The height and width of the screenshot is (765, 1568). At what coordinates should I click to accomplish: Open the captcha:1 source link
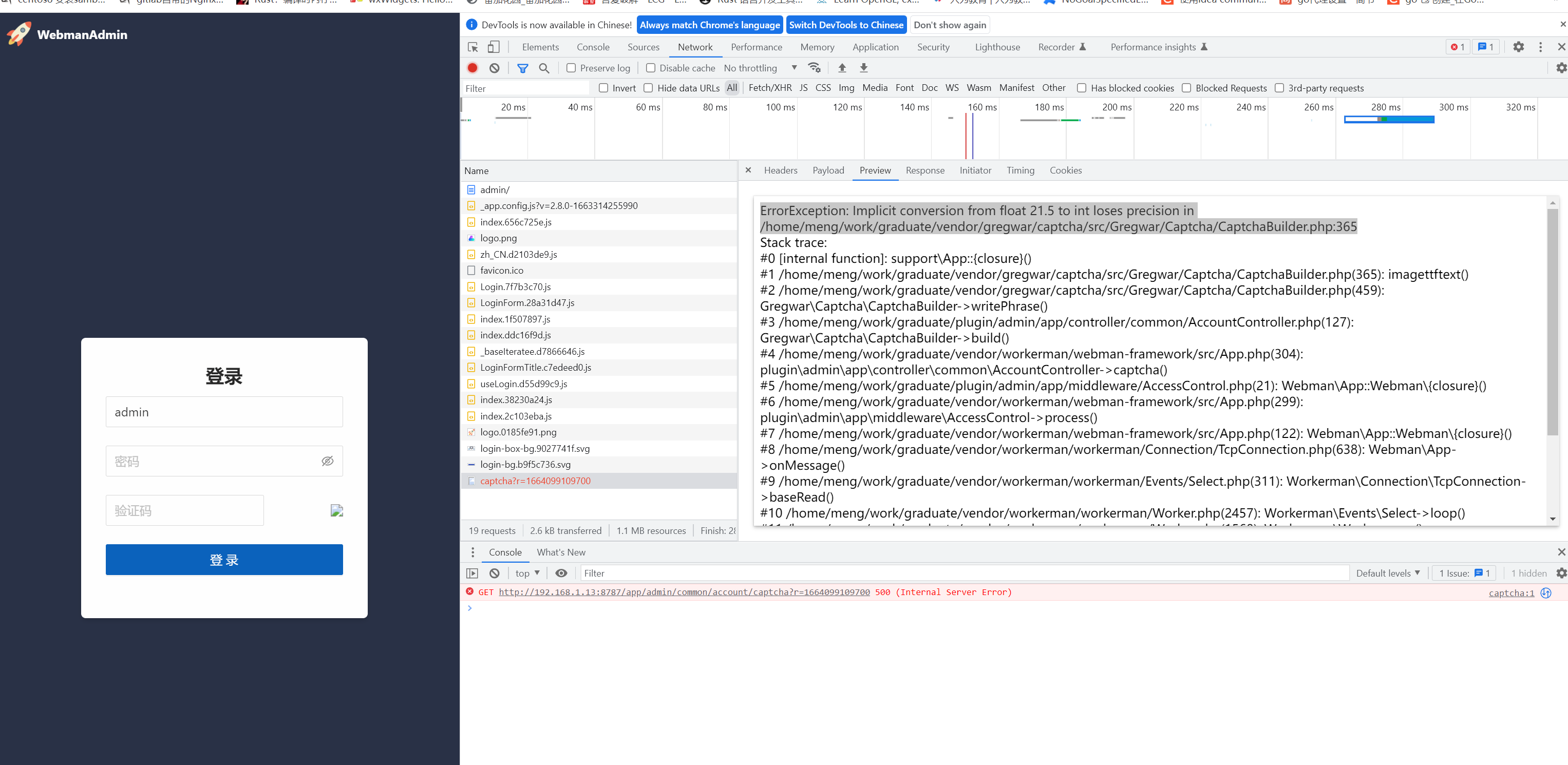tap(1512, 593)
